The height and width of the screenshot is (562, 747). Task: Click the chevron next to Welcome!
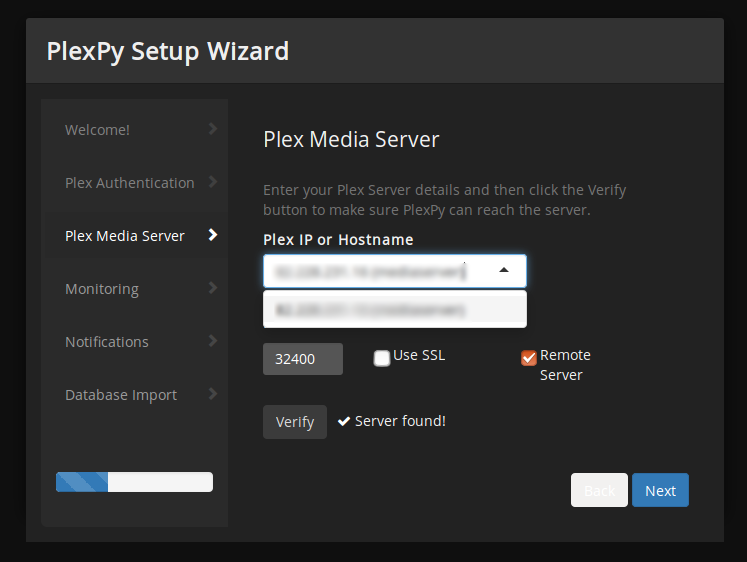[x=213, y=129]
